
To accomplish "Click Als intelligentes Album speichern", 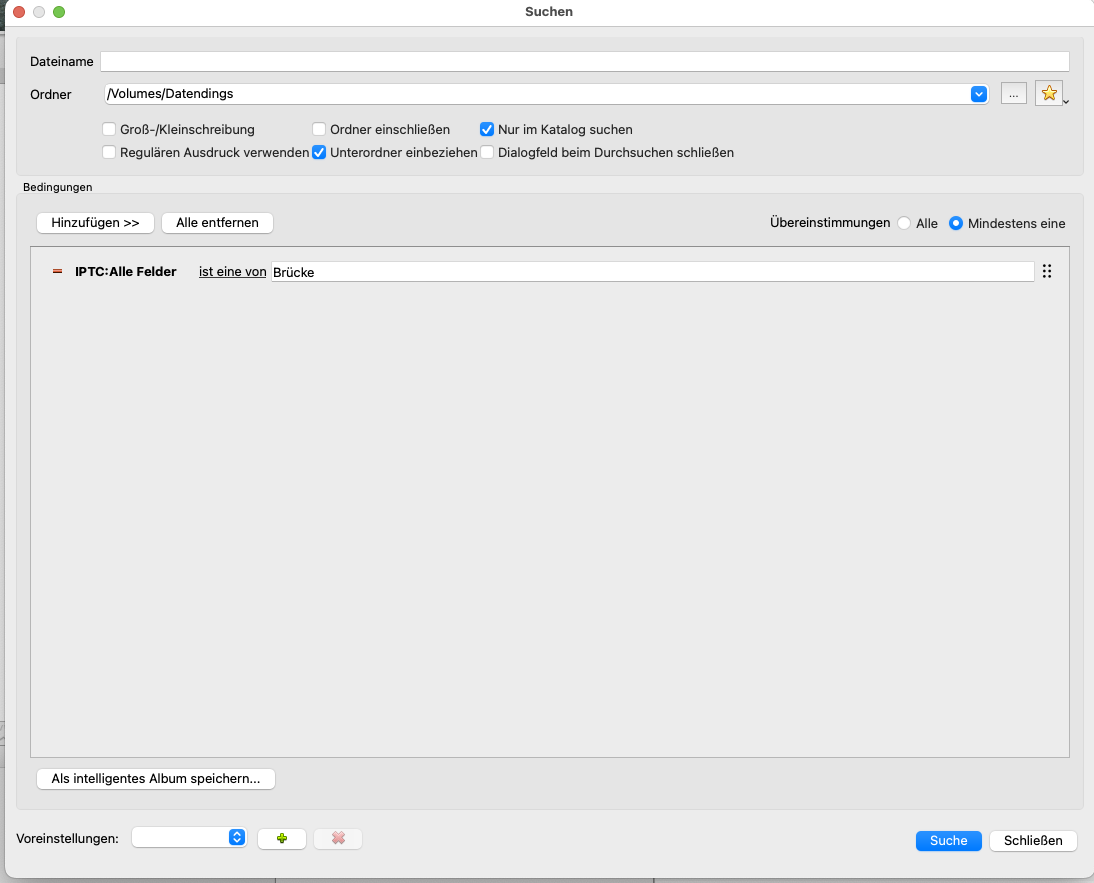I will tap(156, 778).
